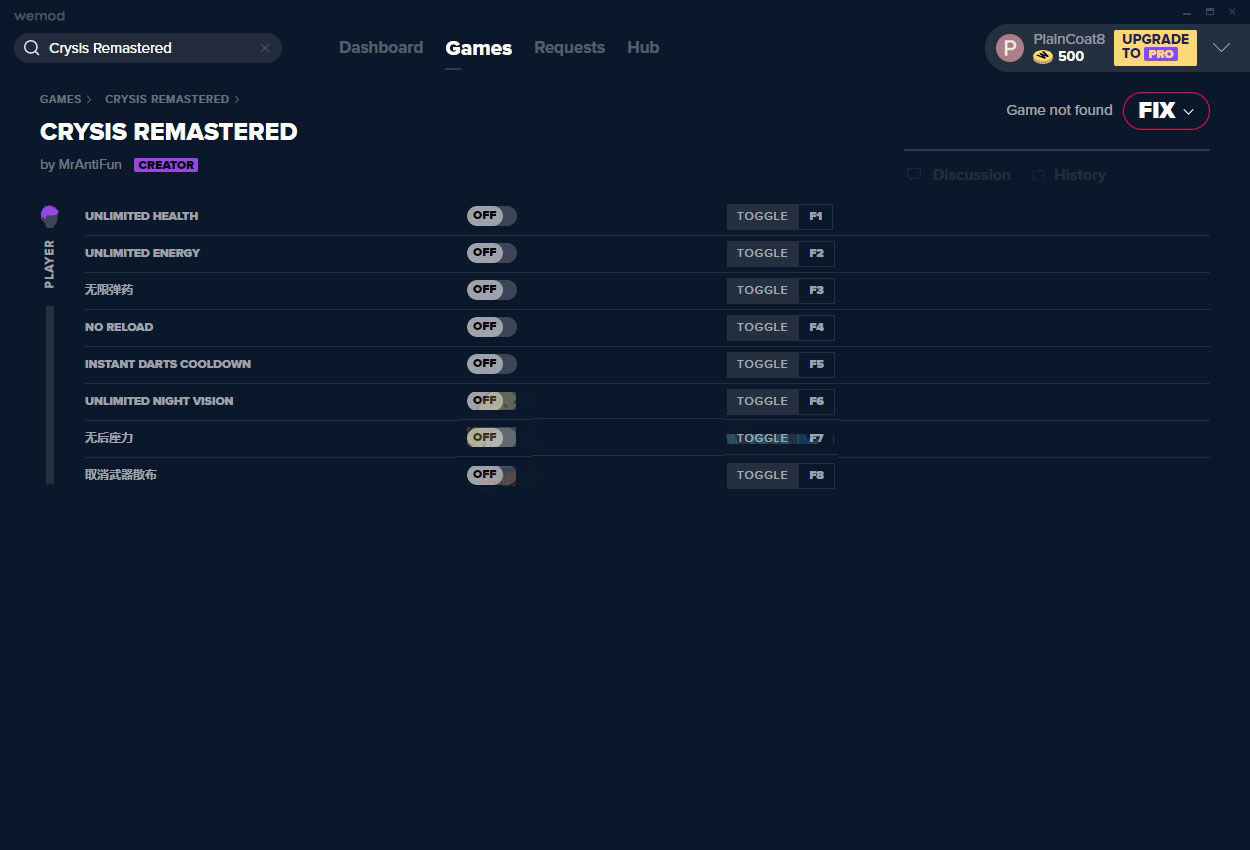This screenshot has height=850, width=1250.
Task: Expand the FIX dropdown
Action: click(1166, 111)
